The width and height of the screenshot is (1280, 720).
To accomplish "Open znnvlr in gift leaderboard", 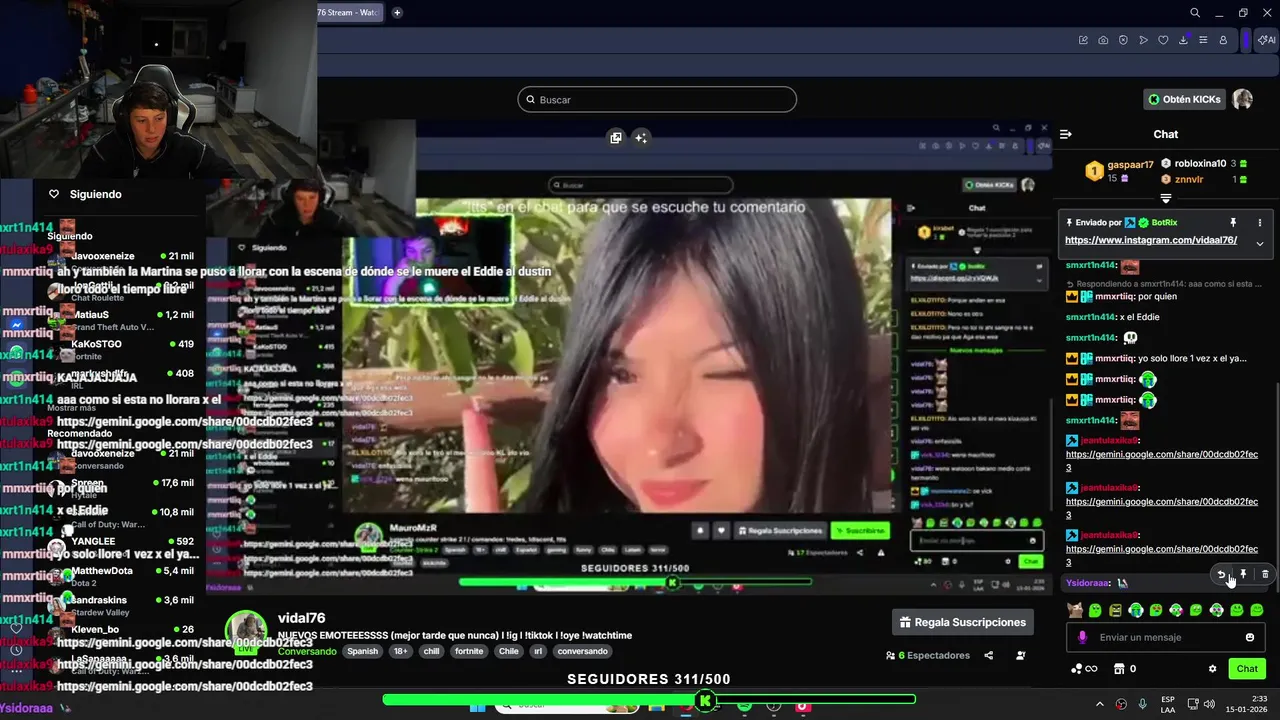I will pos(1189,179).
